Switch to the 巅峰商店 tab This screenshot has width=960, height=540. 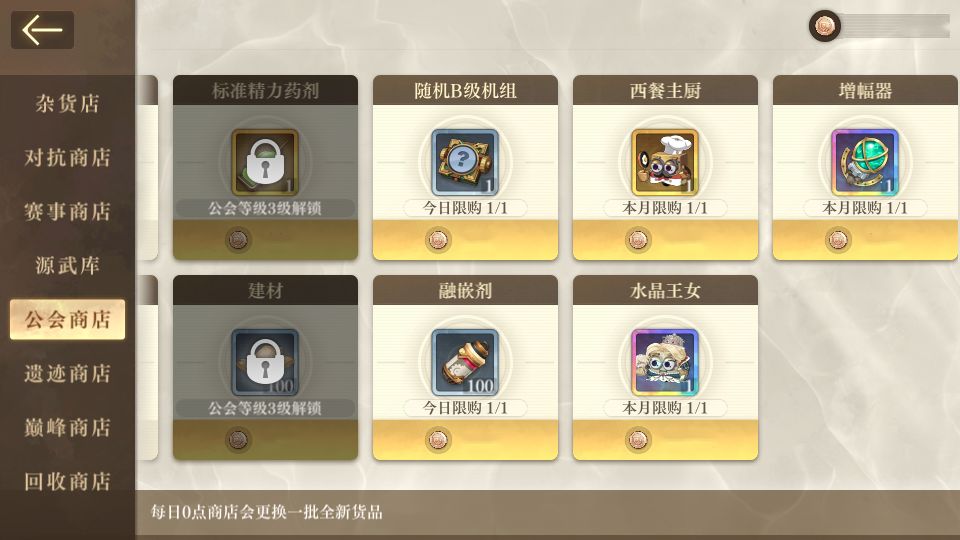67,427
